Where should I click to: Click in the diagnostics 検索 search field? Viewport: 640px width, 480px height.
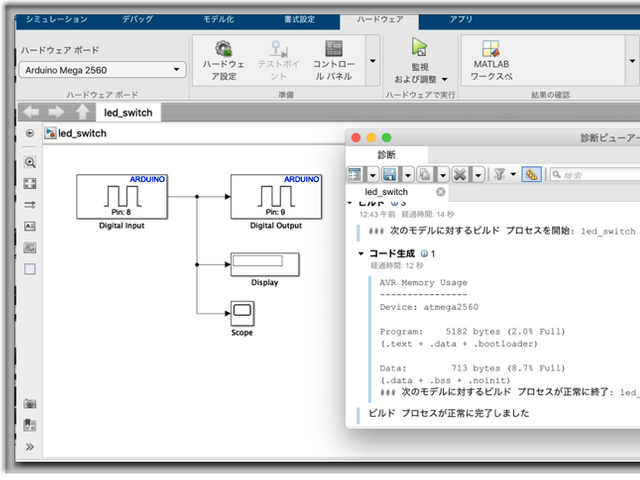click(x=595, y=175)
